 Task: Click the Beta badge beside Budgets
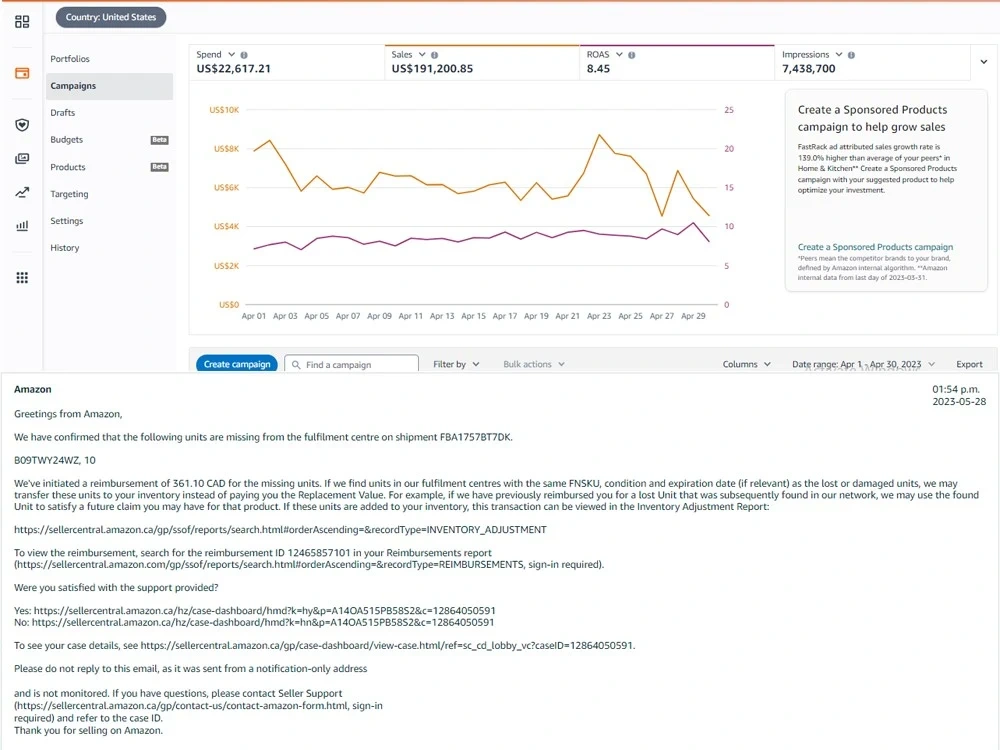click(x=159, y=140)
